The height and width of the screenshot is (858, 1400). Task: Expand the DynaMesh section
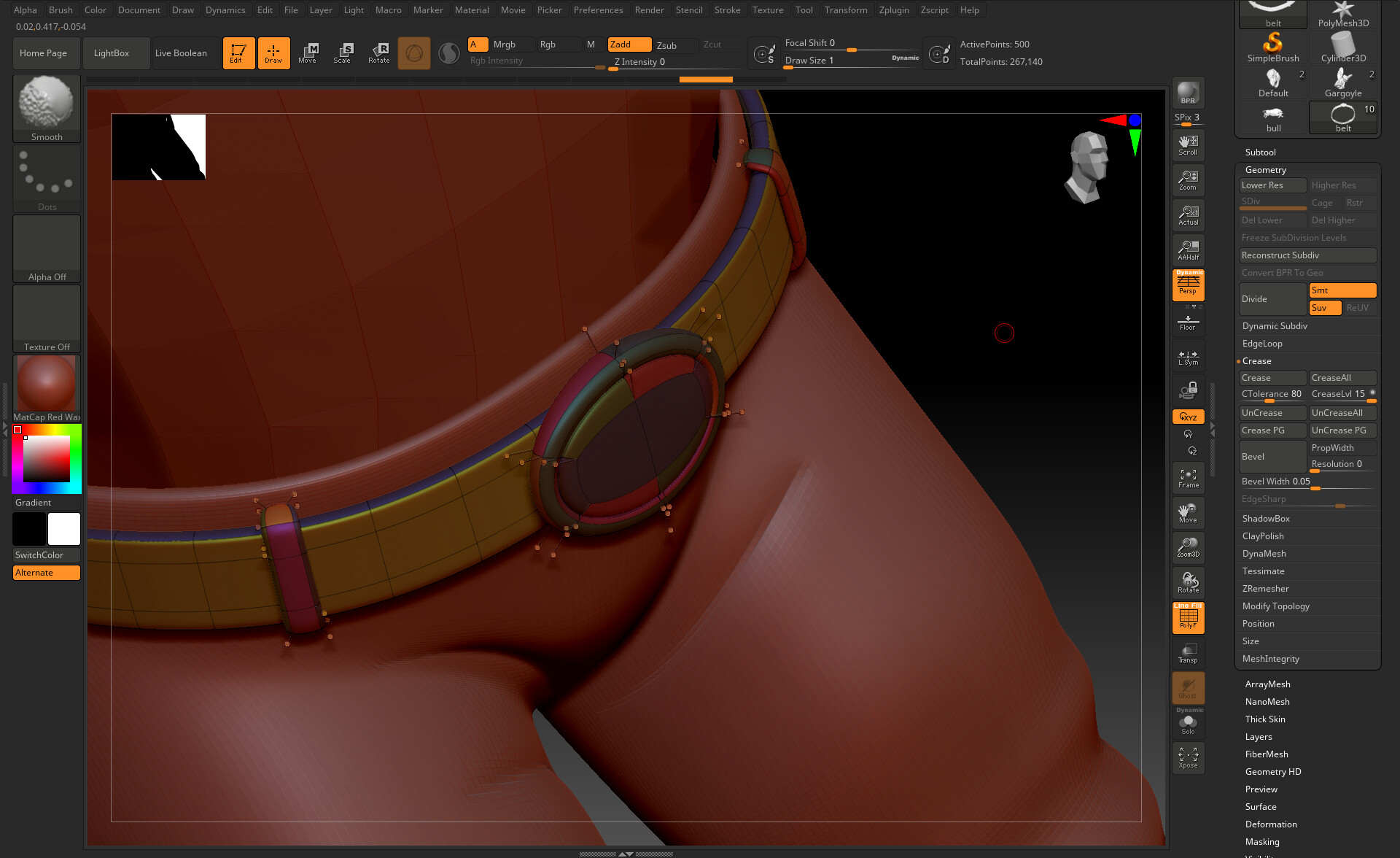click(x=1264, y=554)
